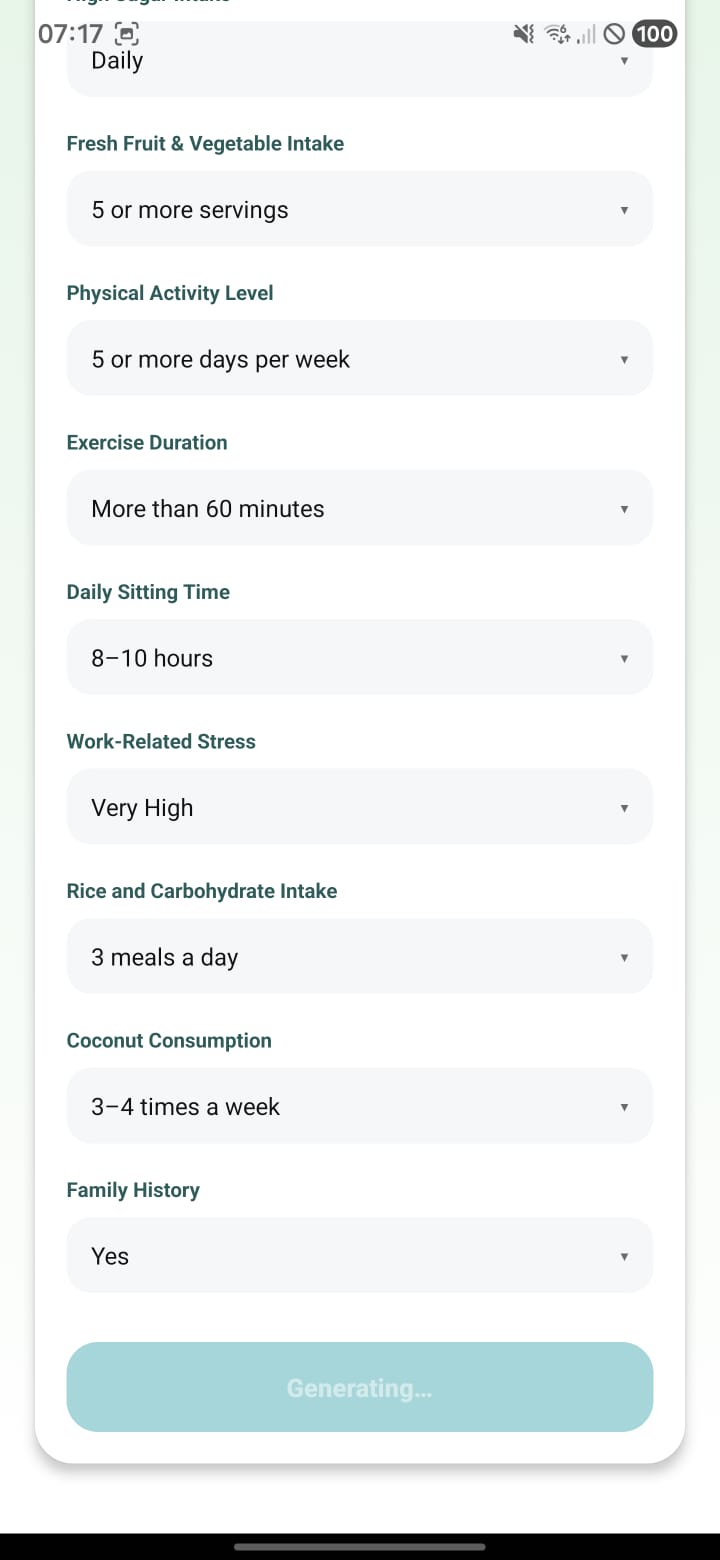The image size is (720, 1560).
Task: Tap the cellular signal bars icon
Action: point(587,35)
